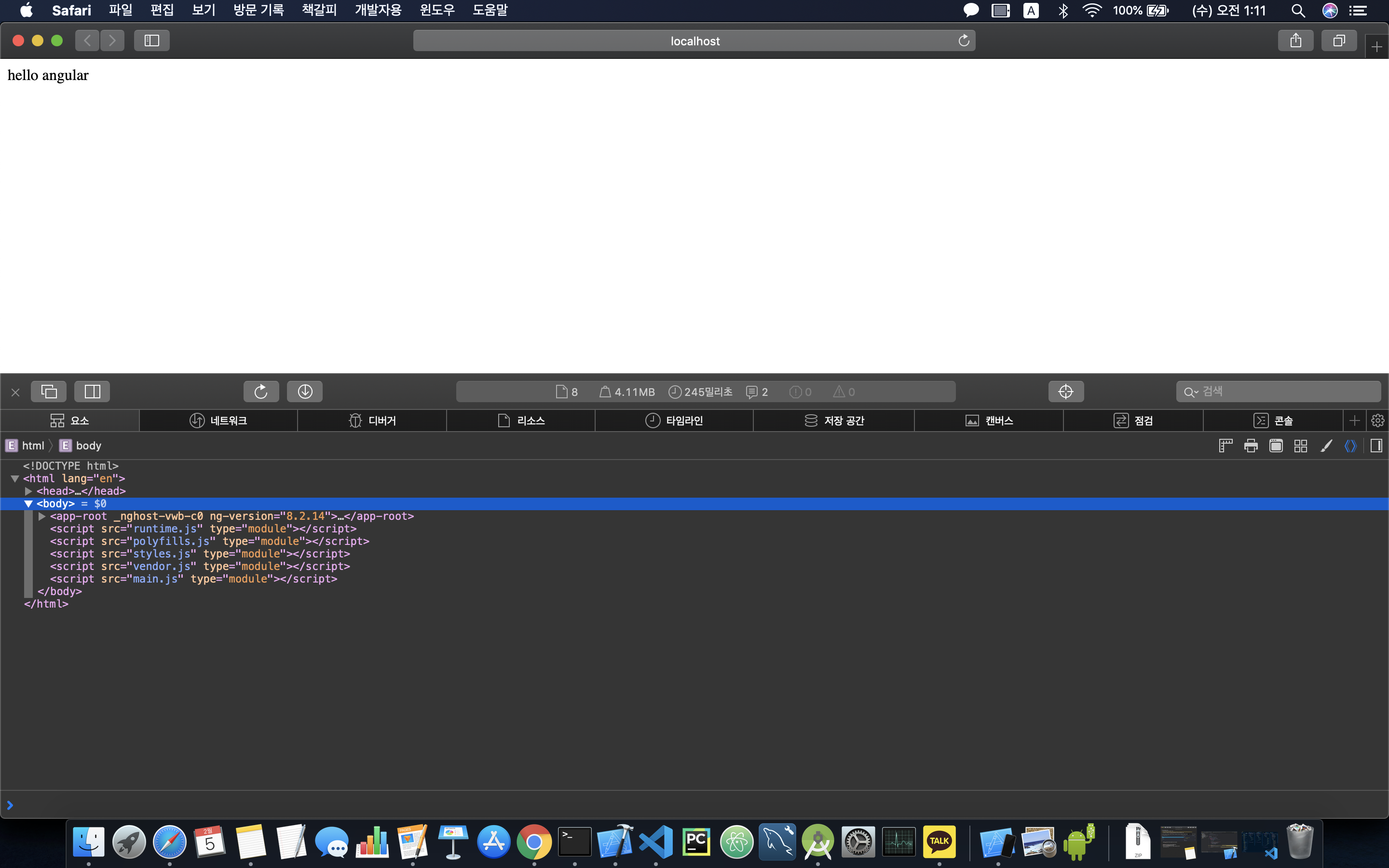The height and width of the screenshot is (868, 1389).
Task: Click the Safari share icon
Action: coord(1295,41)
